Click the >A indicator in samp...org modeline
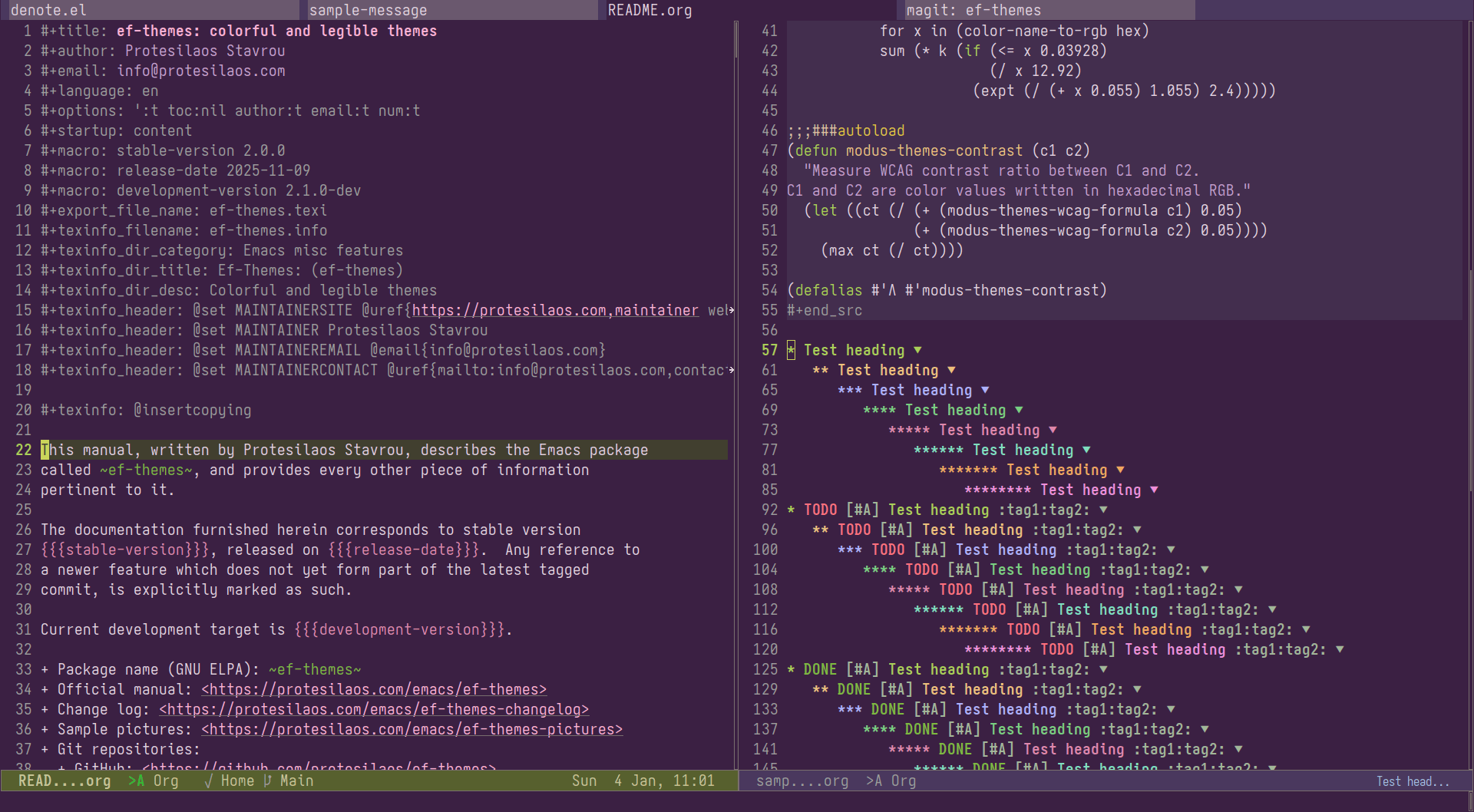This screenshot has width=1474, height=812. pos(874,781)
